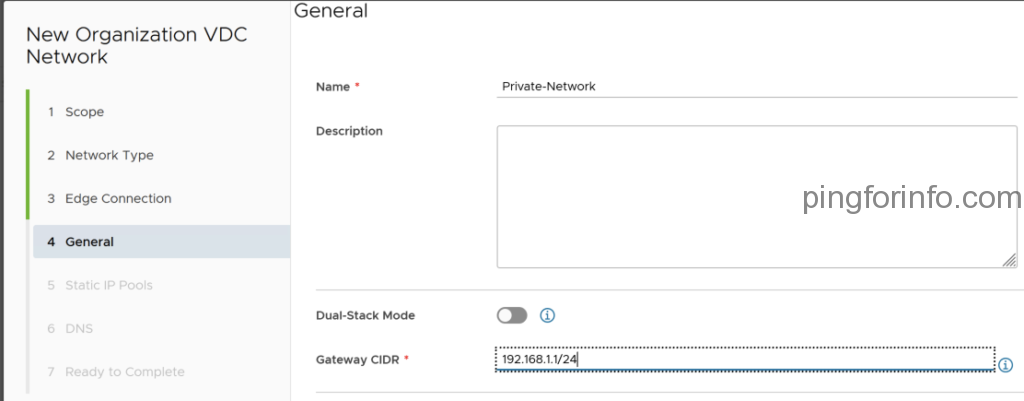Go to step 1 Scope
Viewport: 1024px width, 401px height.
[84, 112]
